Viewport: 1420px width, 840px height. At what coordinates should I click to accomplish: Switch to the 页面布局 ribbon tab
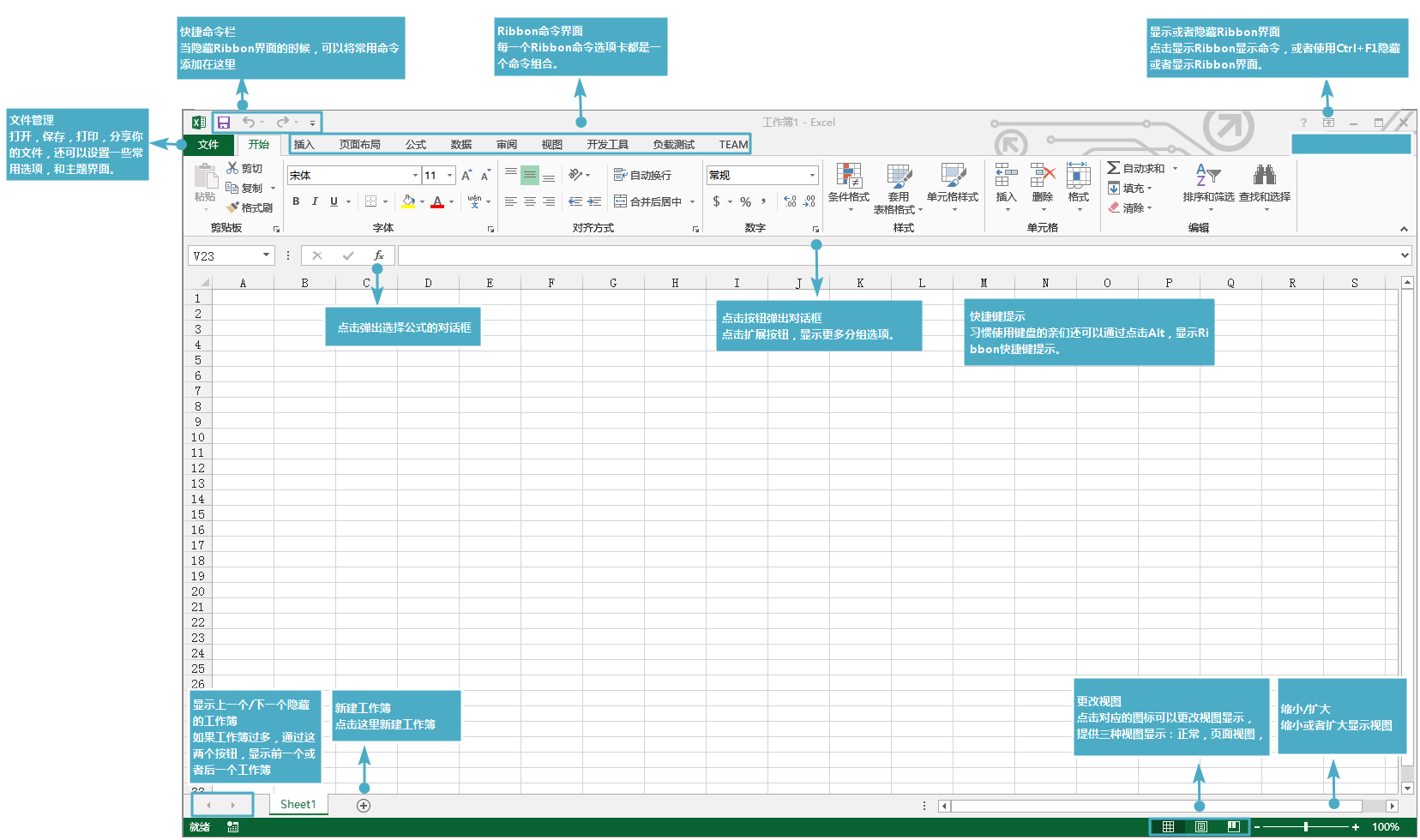coord(359,145)
